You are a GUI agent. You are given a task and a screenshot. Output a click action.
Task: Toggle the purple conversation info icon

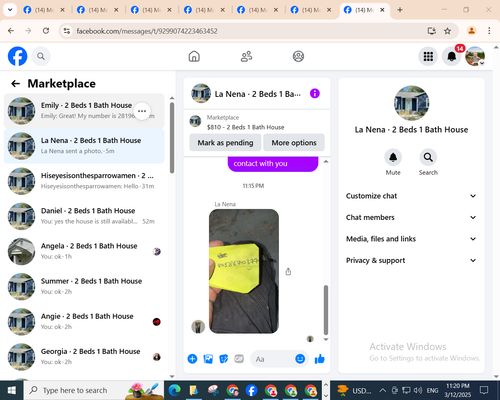coord(315,93)
